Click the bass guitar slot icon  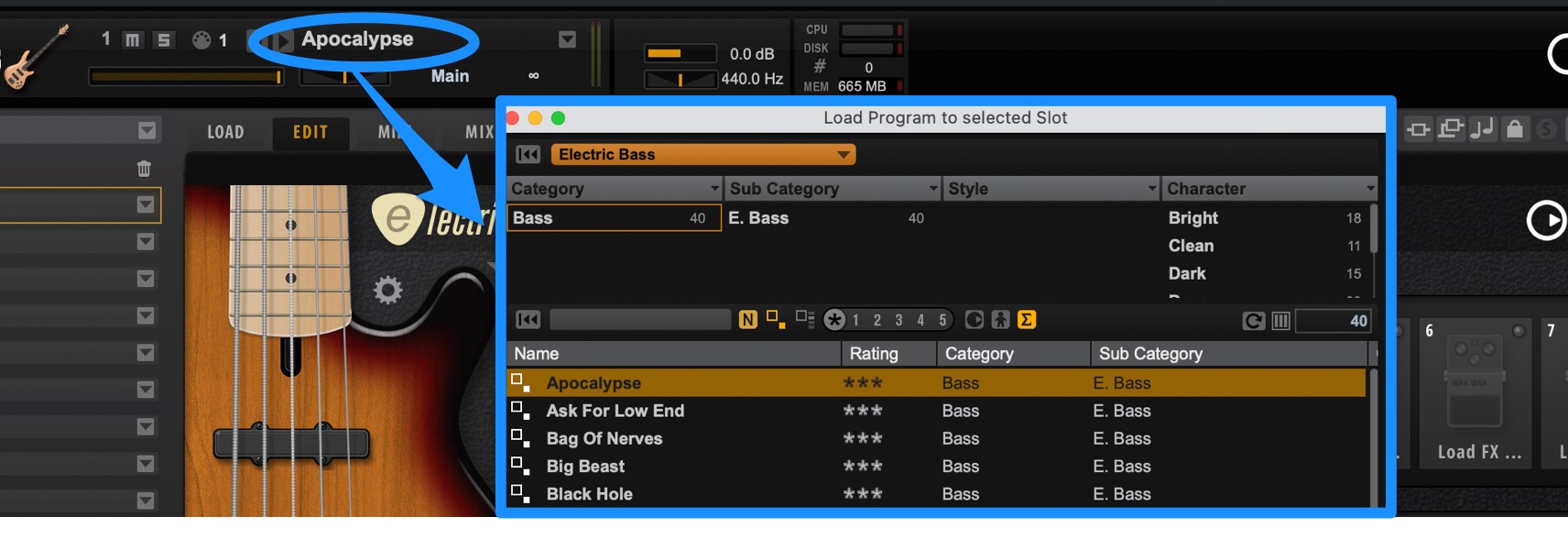coord(35,57)
